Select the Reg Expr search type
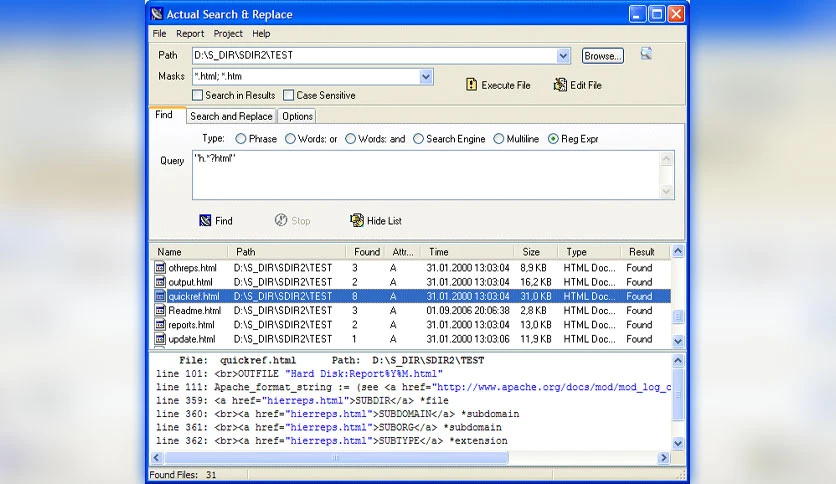 553,139
